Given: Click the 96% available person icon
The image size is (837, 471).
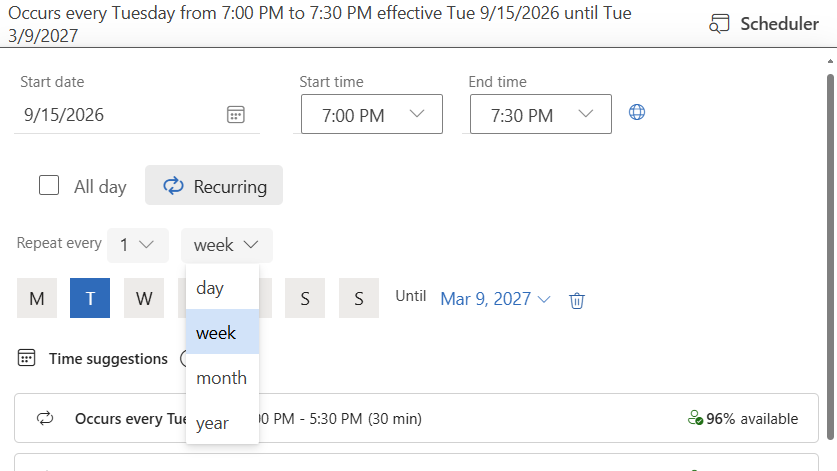Looking at the screenshot, I should (x=695, y=418).
